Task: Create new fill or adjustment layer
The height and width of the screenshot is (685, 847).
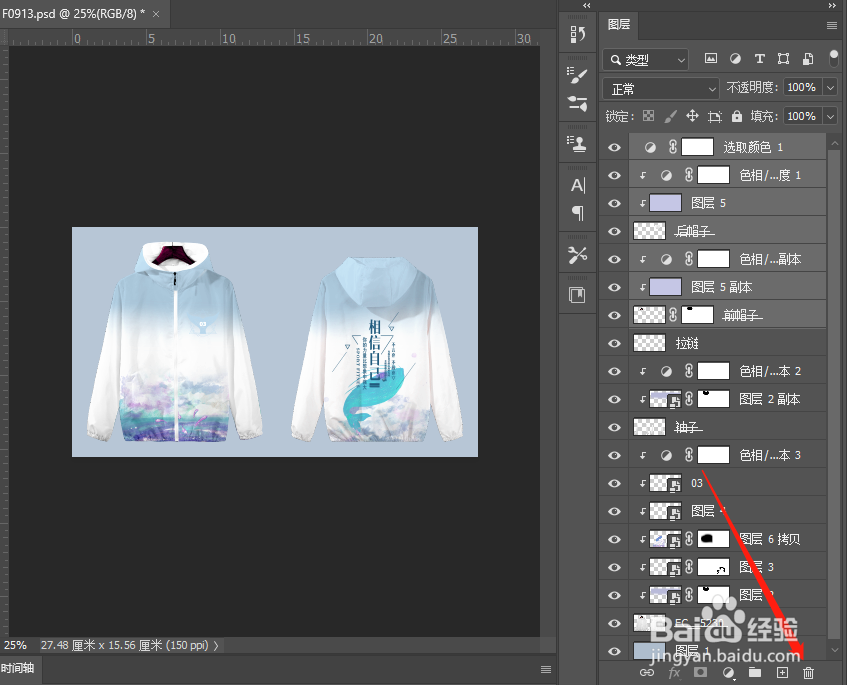Action: tap(729, 673)
